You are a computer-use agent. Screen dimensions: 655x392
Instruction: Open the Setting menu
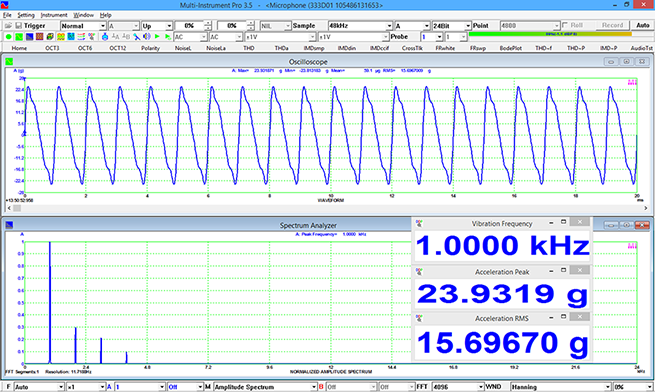point(25,15)
